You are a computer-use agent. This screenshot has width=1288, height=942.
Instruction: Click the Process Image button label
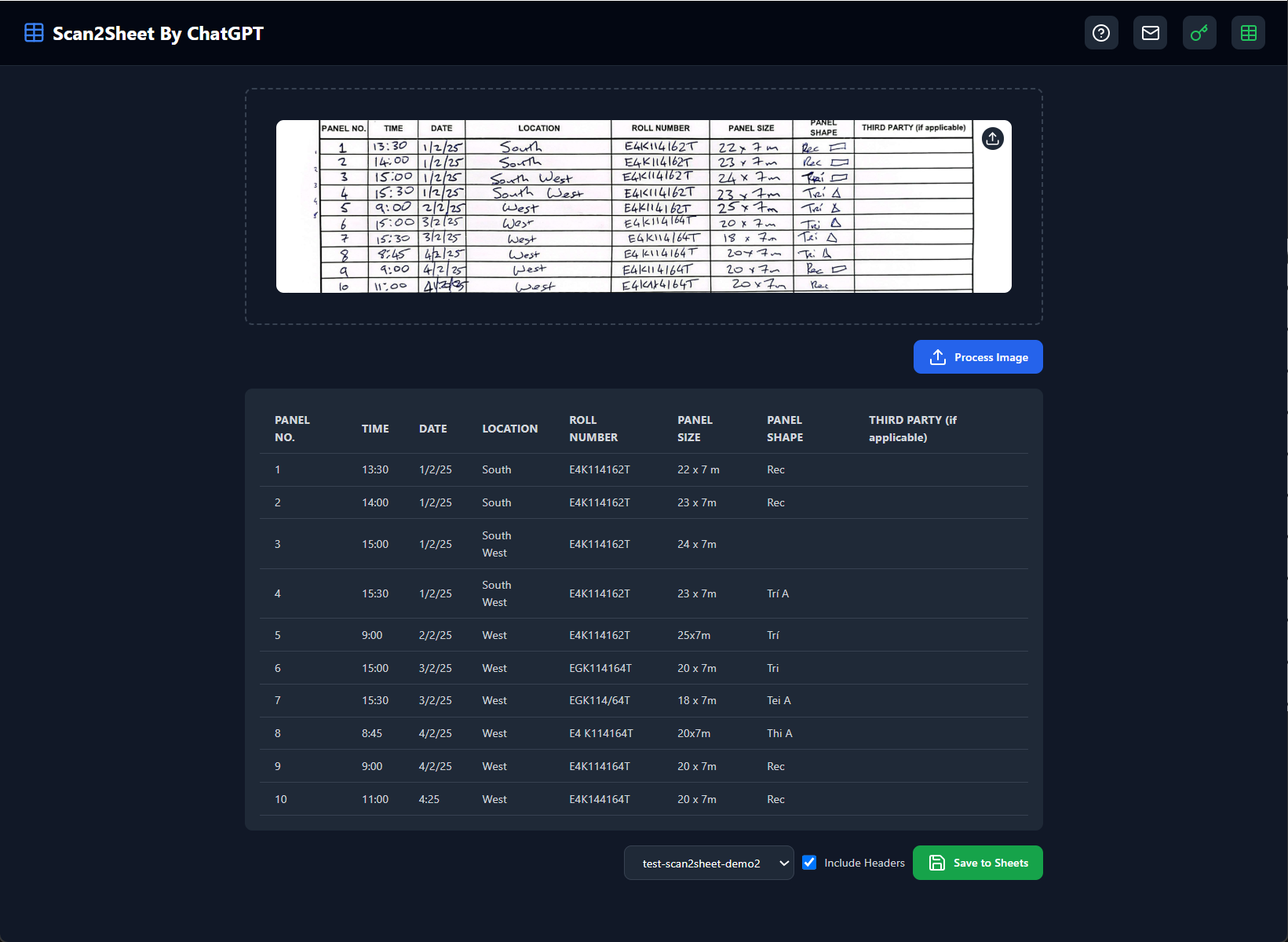pyautogui.click(x=991, y=357)
